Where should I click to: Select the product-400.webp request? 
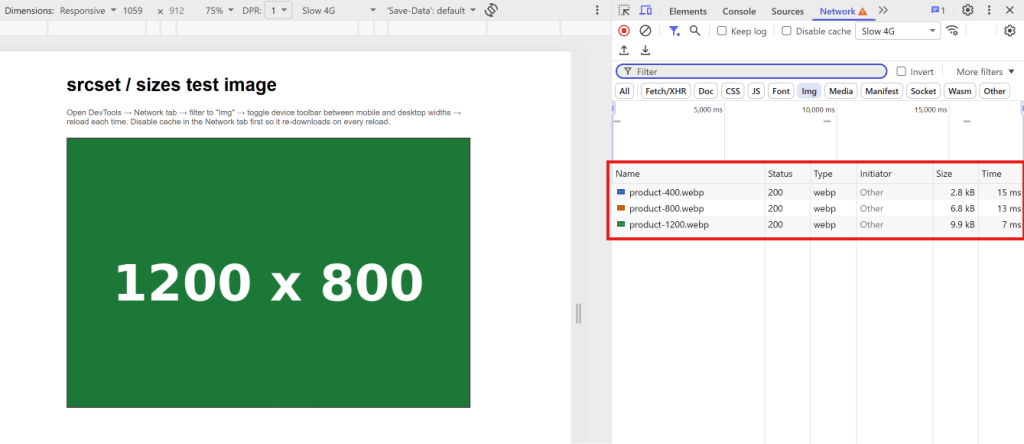817,192
